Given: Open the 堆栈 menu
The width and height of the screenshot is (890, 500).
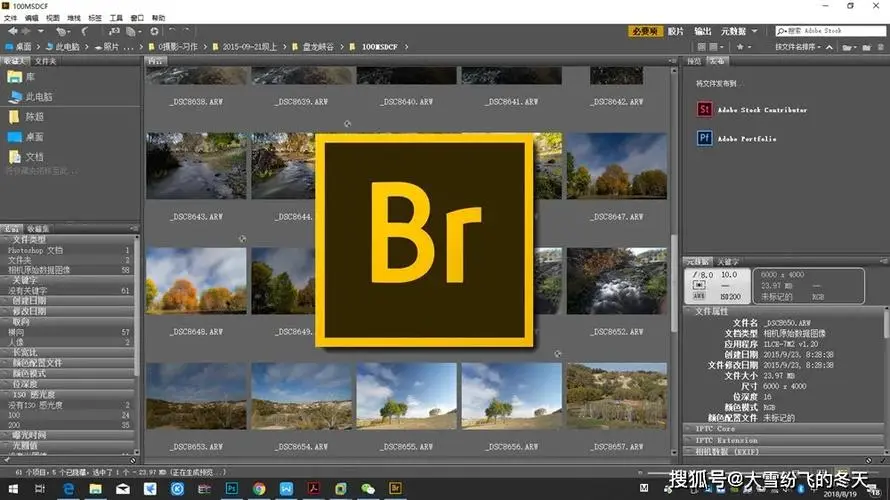Looking at the screenshot, I should [x=74, y=18].
